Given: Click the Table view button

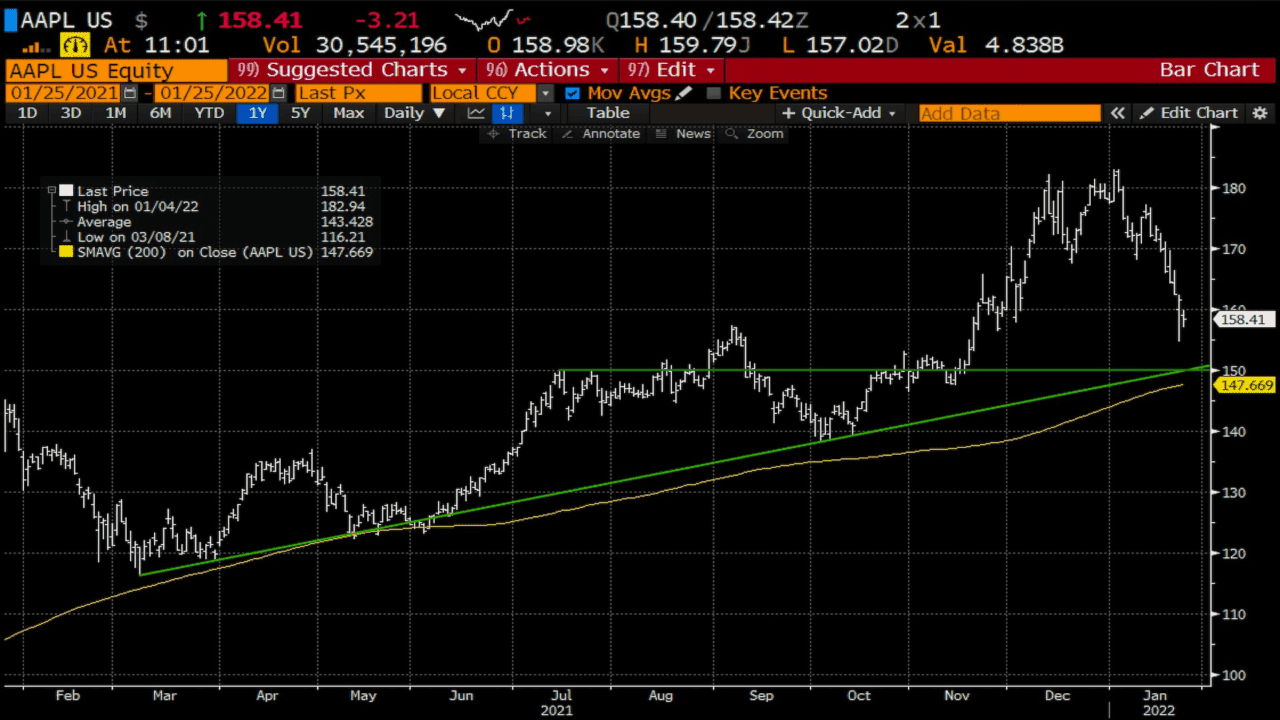Looking at the screenshot, I should pyautogui.click(x=608, y=113).
